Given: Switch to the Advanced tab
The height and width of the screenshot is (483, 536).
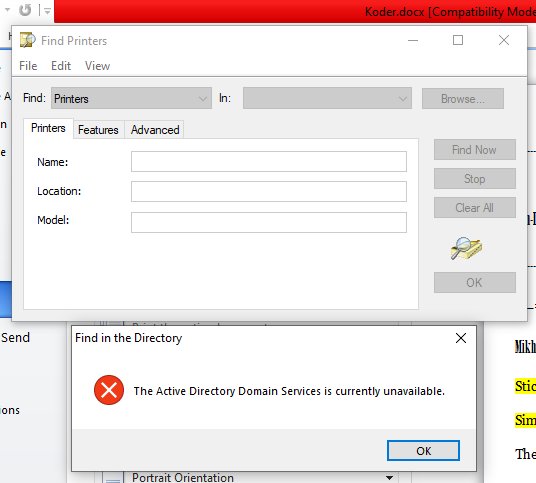Looking at the screenshot, I should click(155, 130).
